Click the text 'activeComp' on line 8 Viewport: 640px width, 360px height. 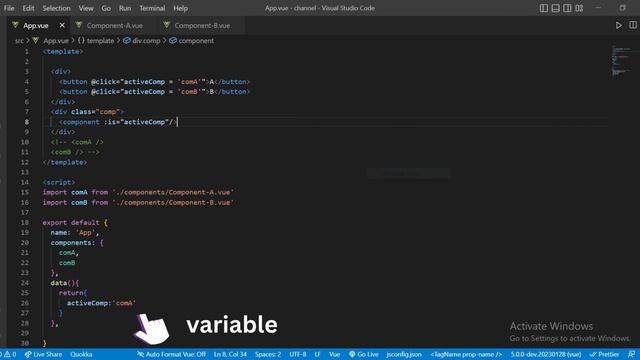pos(144,122)
